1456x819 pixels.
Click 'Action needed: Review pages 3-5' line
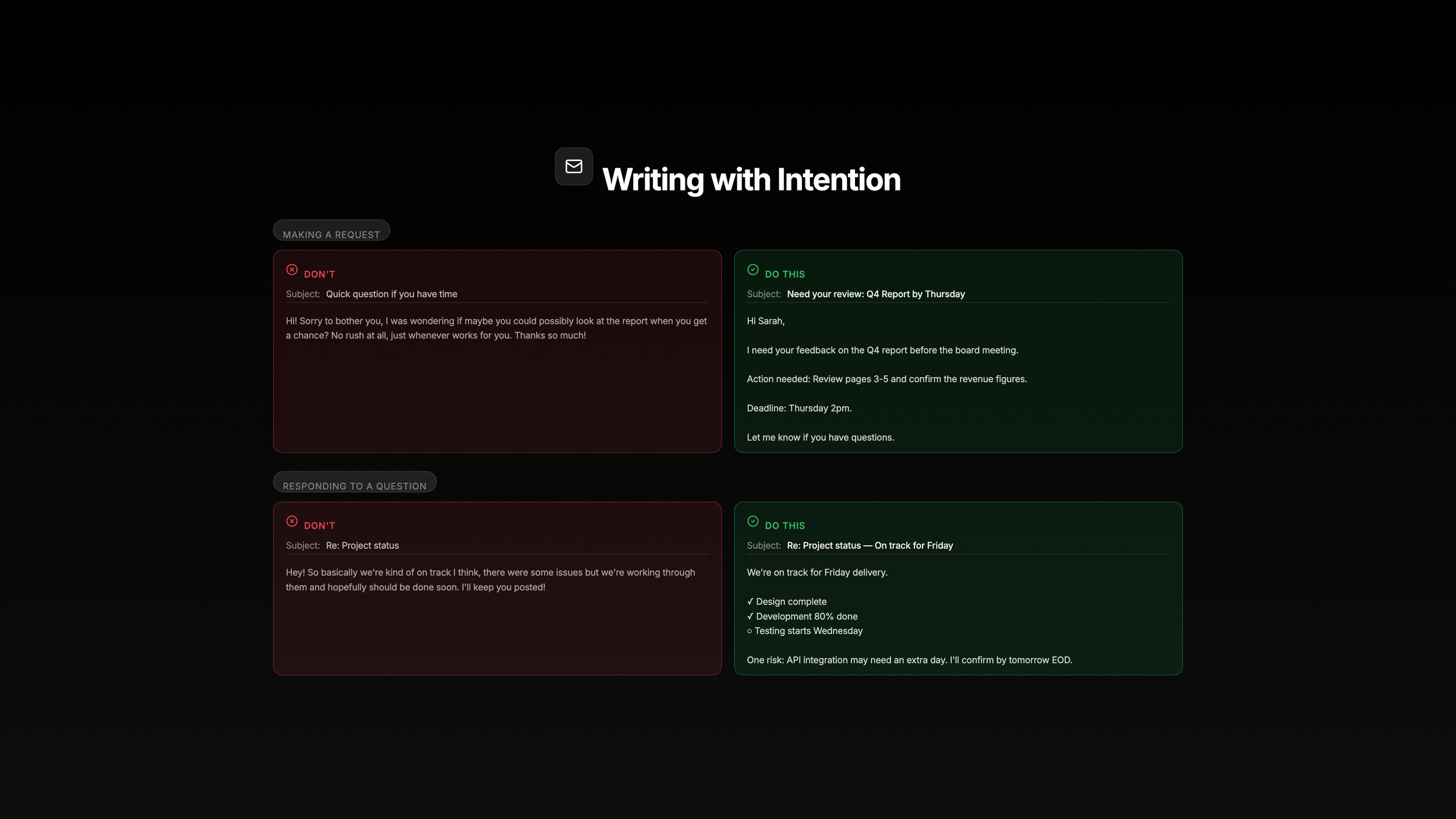tap(886, 379)
